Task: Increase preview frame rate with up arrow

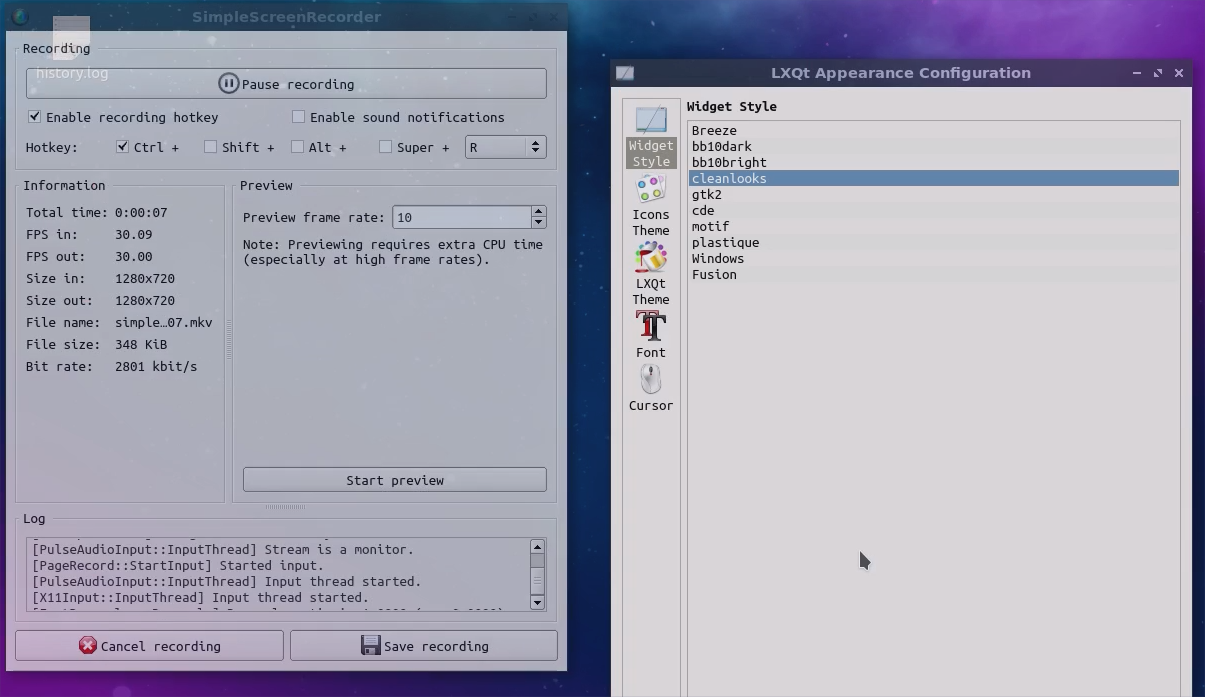Action: [538, 211]
